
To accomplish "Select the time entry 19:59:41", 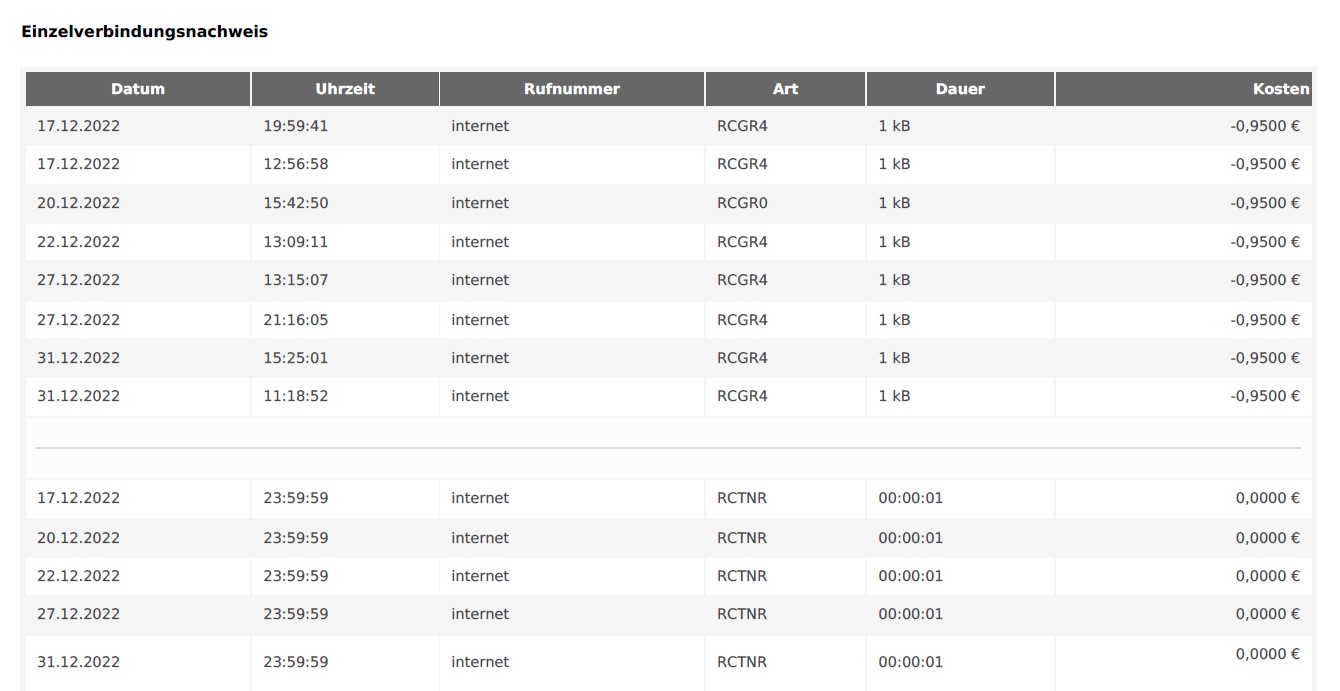I will [296, 126].
